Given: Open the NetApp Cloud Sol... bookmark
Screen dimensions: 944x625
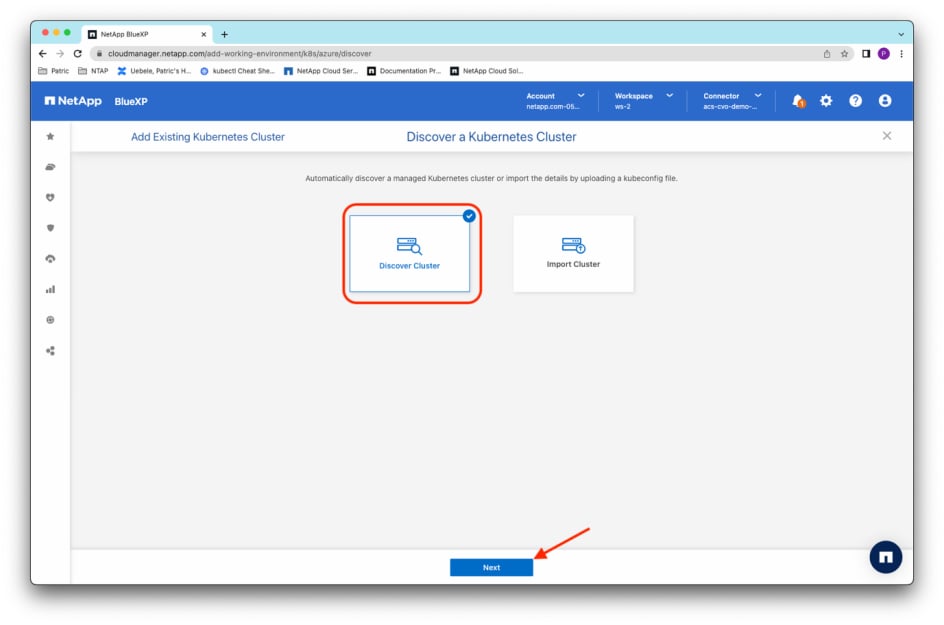Looking at the screenshot, I should tap(487, 71).
